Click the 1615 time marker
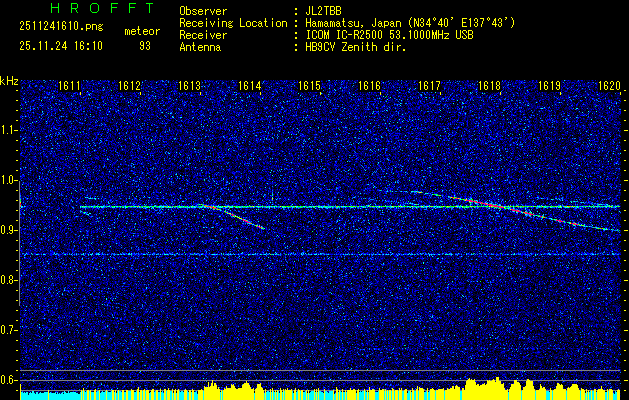Viewport: 629px width, 400px height. [x=309, y=87]
